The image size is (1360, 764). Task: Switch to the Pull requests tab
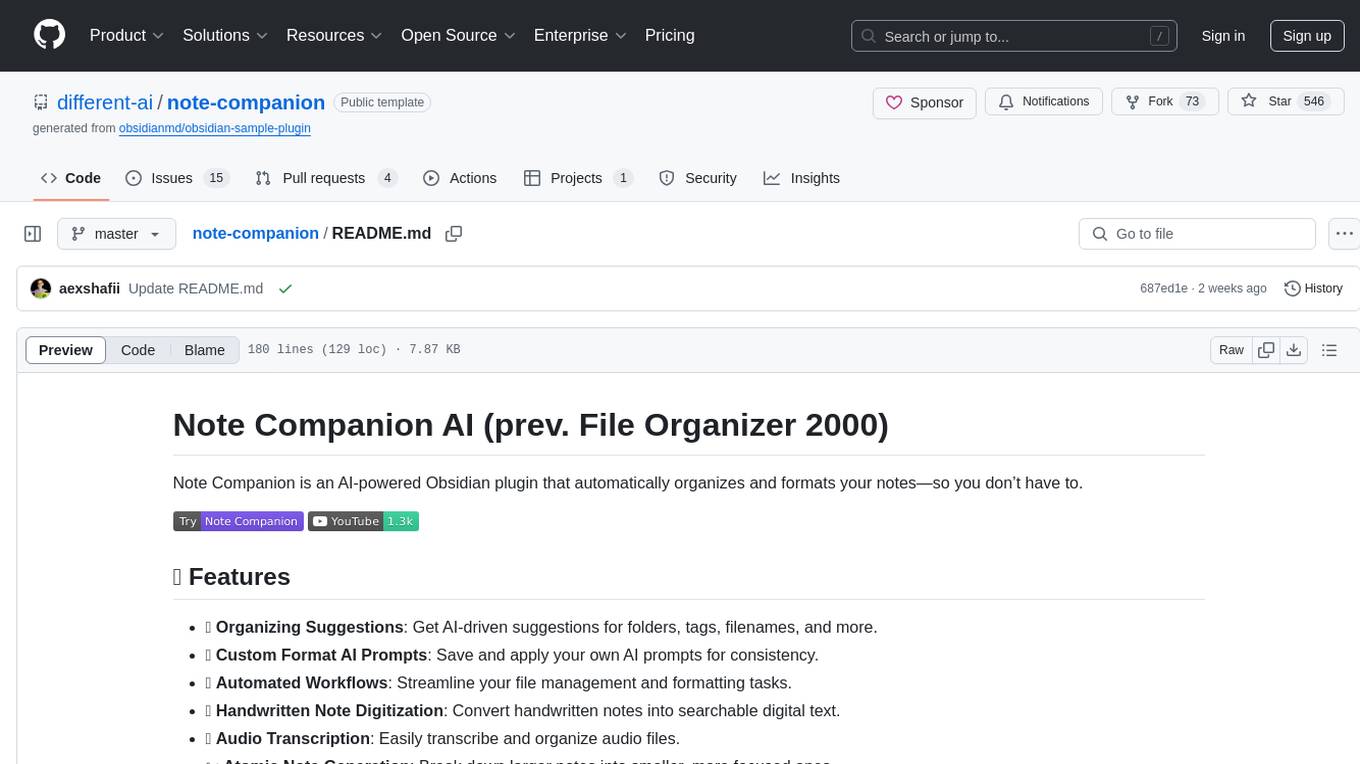click(x=326, y=178)
